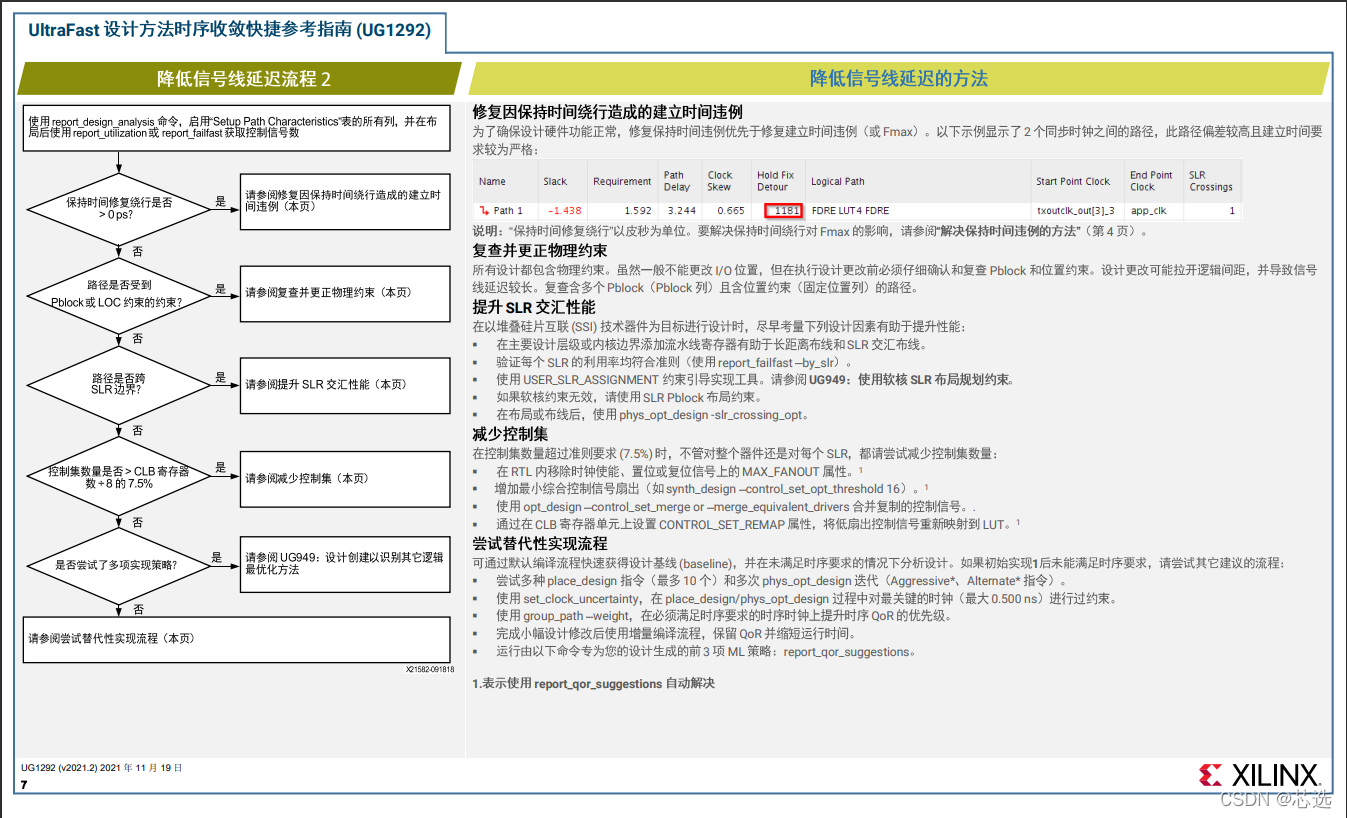The height and width of the screenshot is (818, 1347).
Task: Click footer text 'UG1292 (v2021.2) 2021 年 11 月 19 日'
Action: tap(102, 768)
